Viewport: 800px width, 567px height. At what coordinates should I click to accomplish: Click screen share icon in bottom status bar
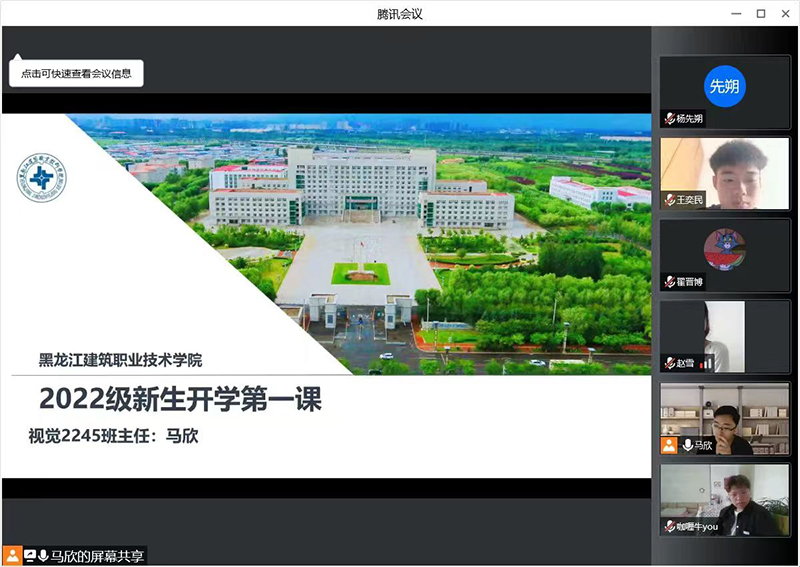tap(30, 556)
